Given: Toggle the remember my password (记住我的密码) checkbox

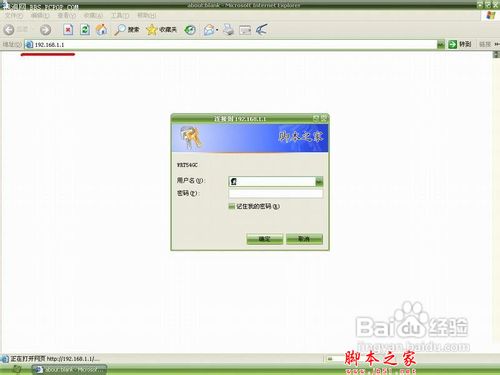Looking at the screenshot, I should pyautogui.click(x=231, y=206).
